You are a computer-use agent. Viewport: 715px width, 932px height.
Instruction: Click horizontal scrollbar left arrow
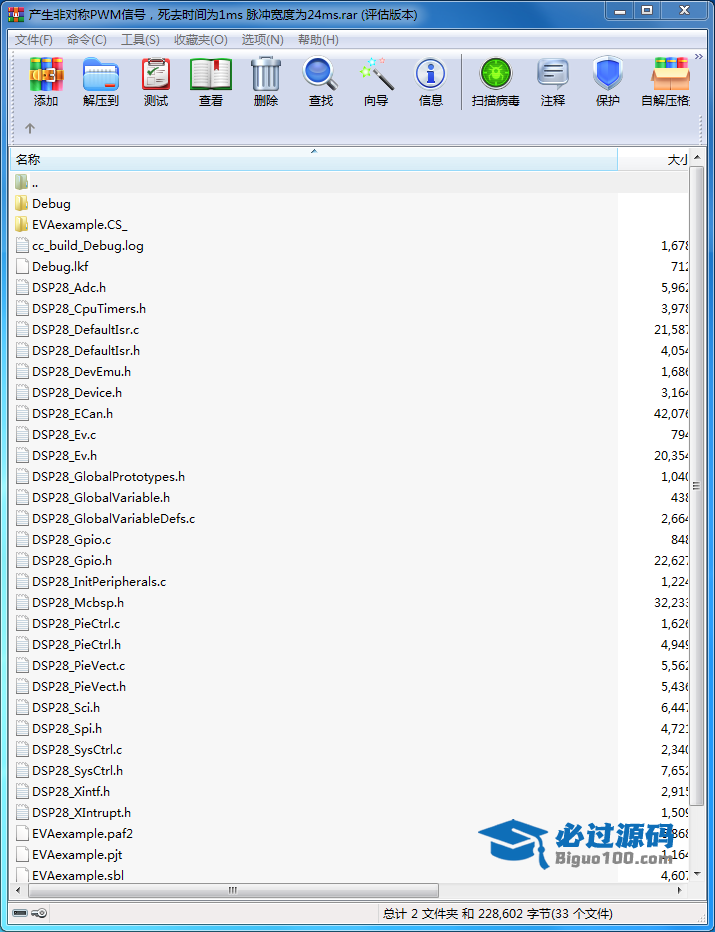coord(18,890)
